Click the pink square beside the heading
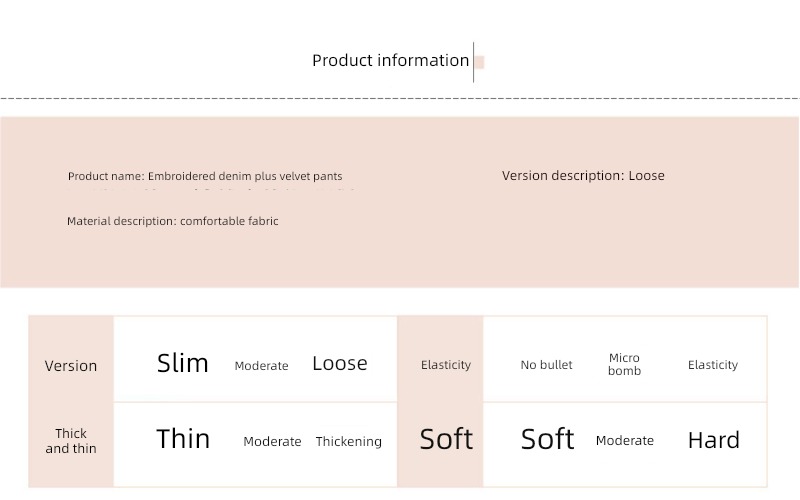800x500 pixels. tap(480, 62)
